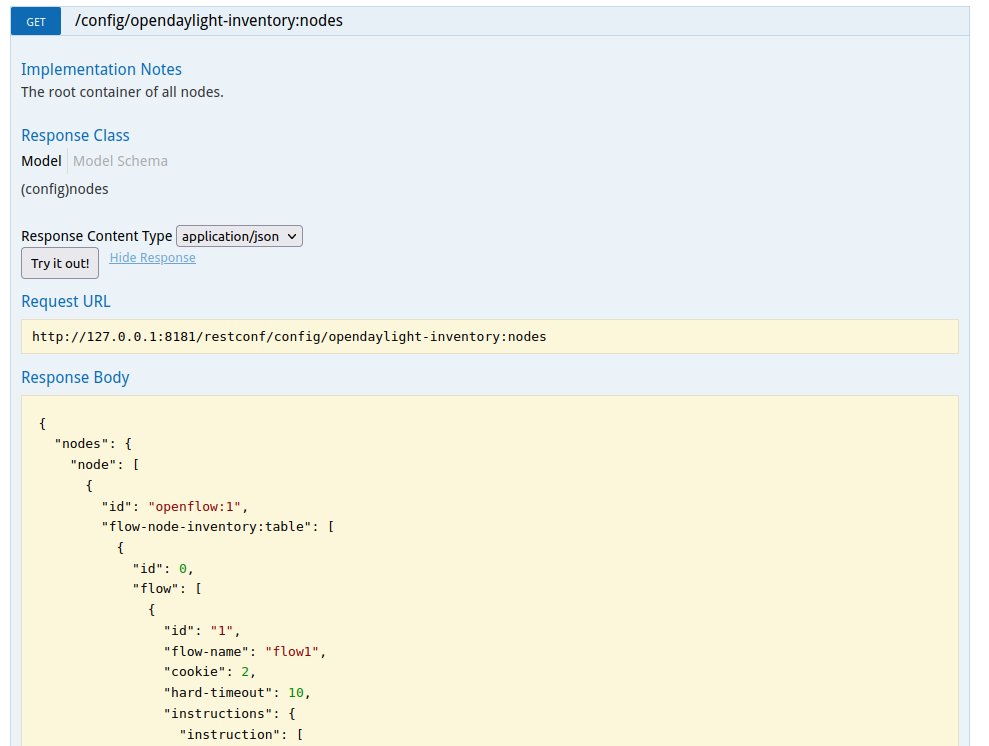Switch to the Model tab
The image size is (989, 746).
[41, 161]
